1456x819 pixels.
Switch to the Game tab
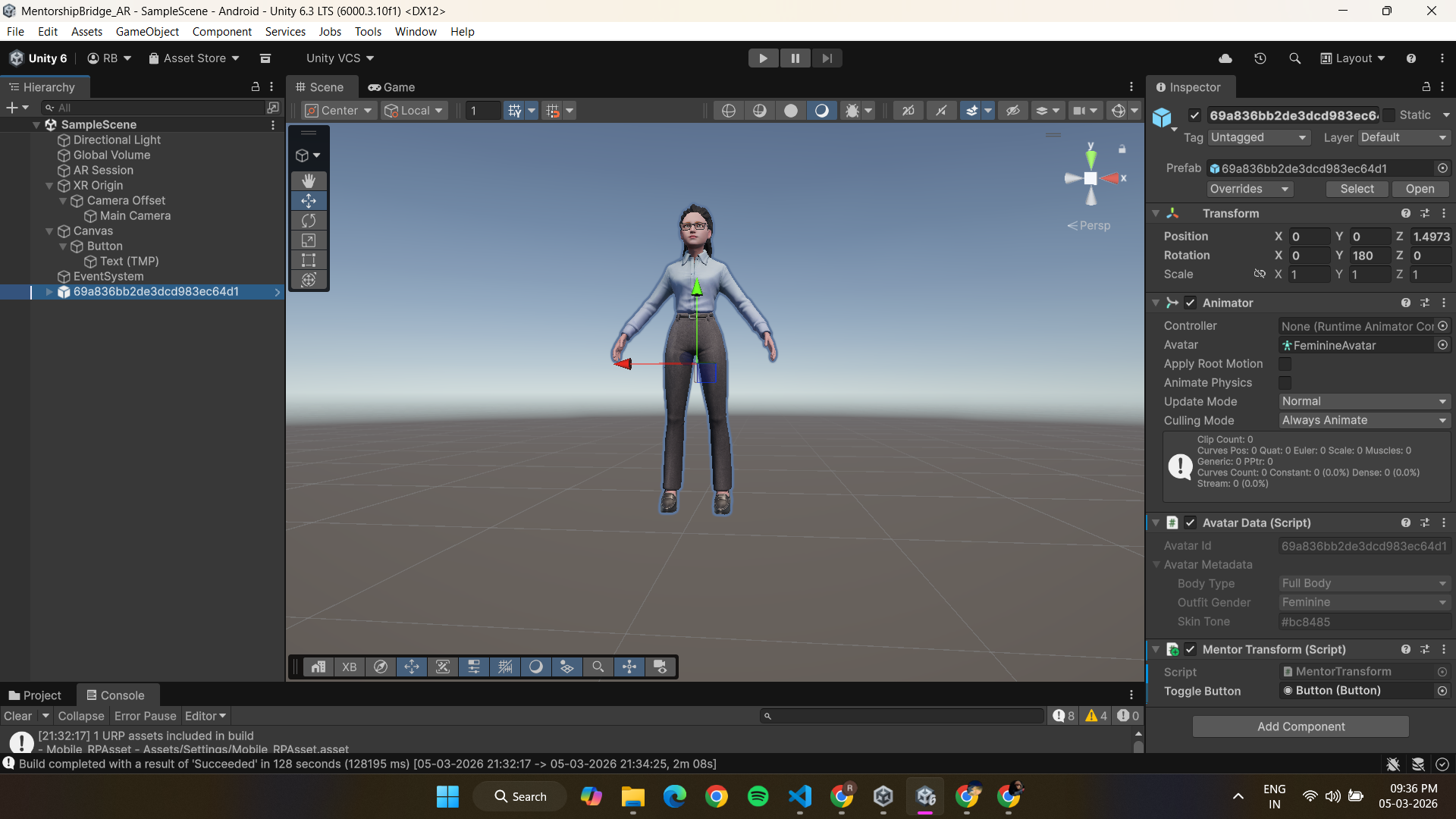(x=392, y=87)
